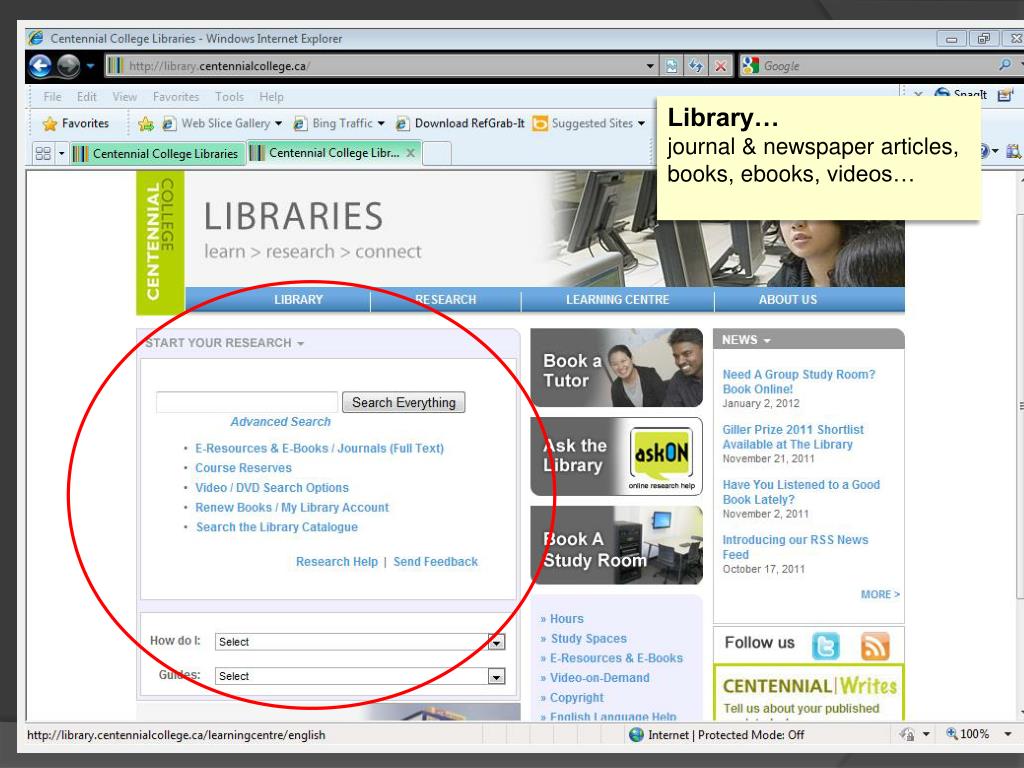
Task: Open the Learning Centre navigation tab
Action: pos(617,300)
